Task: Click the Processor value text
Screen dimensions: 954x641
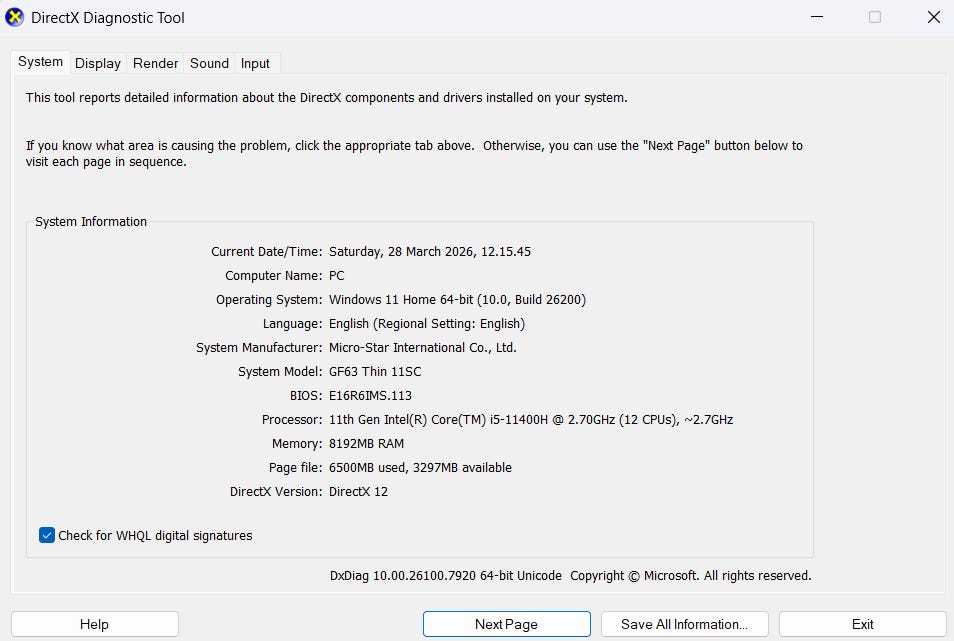Action: [x=530, y=420]
